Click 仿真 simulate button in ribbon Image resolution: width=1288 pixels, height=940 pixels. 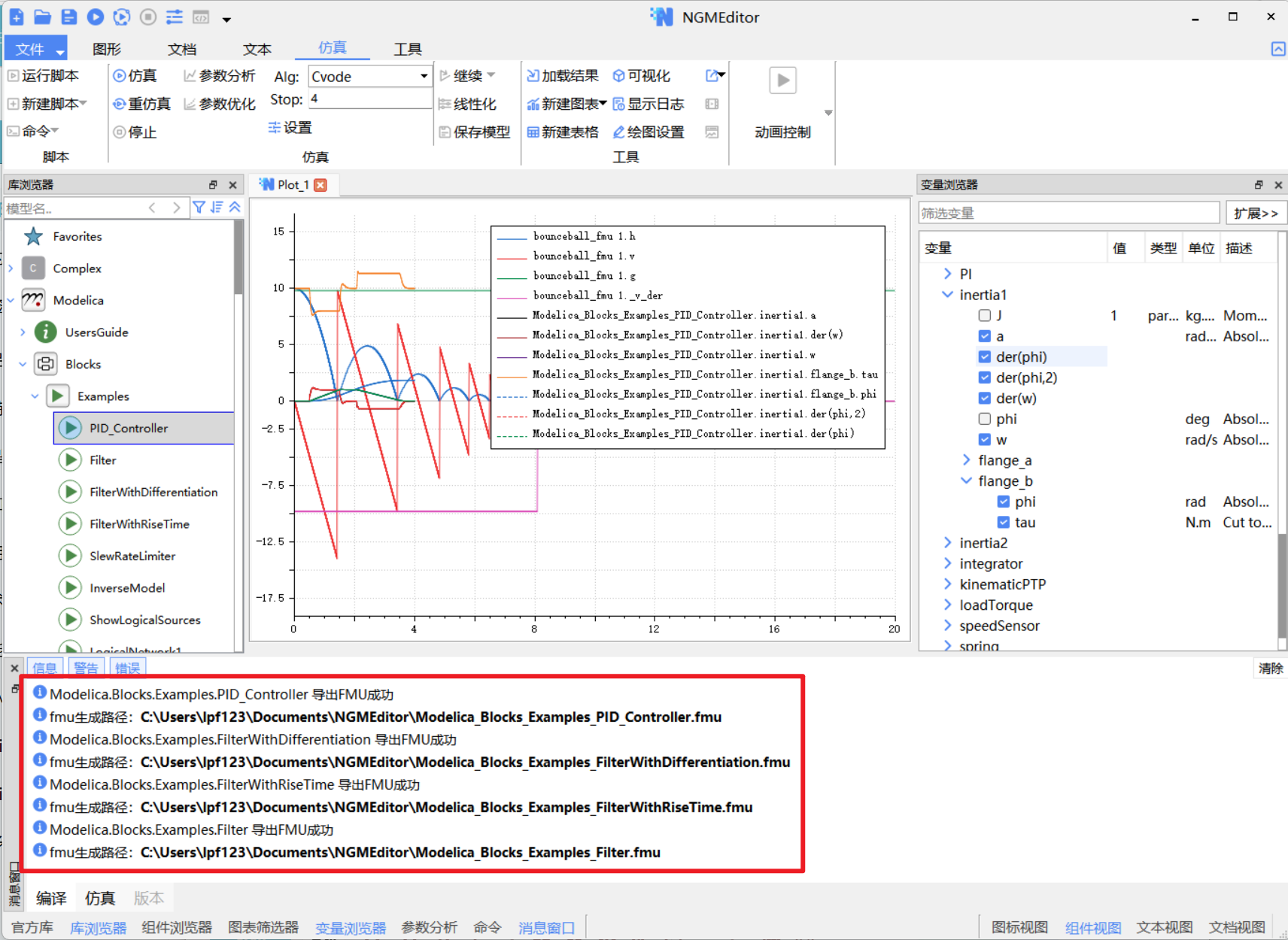point(135,76)
